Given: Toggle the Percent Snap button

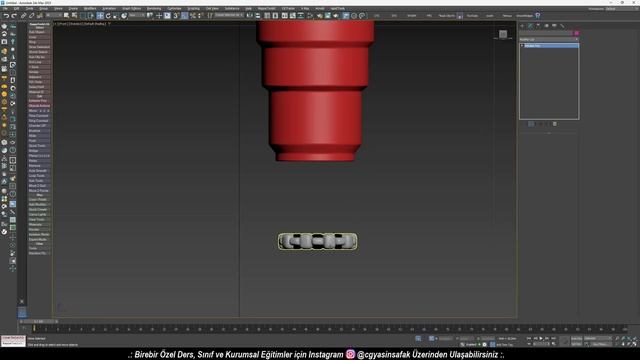Looking at the screenshot, I should click(193, 16).
